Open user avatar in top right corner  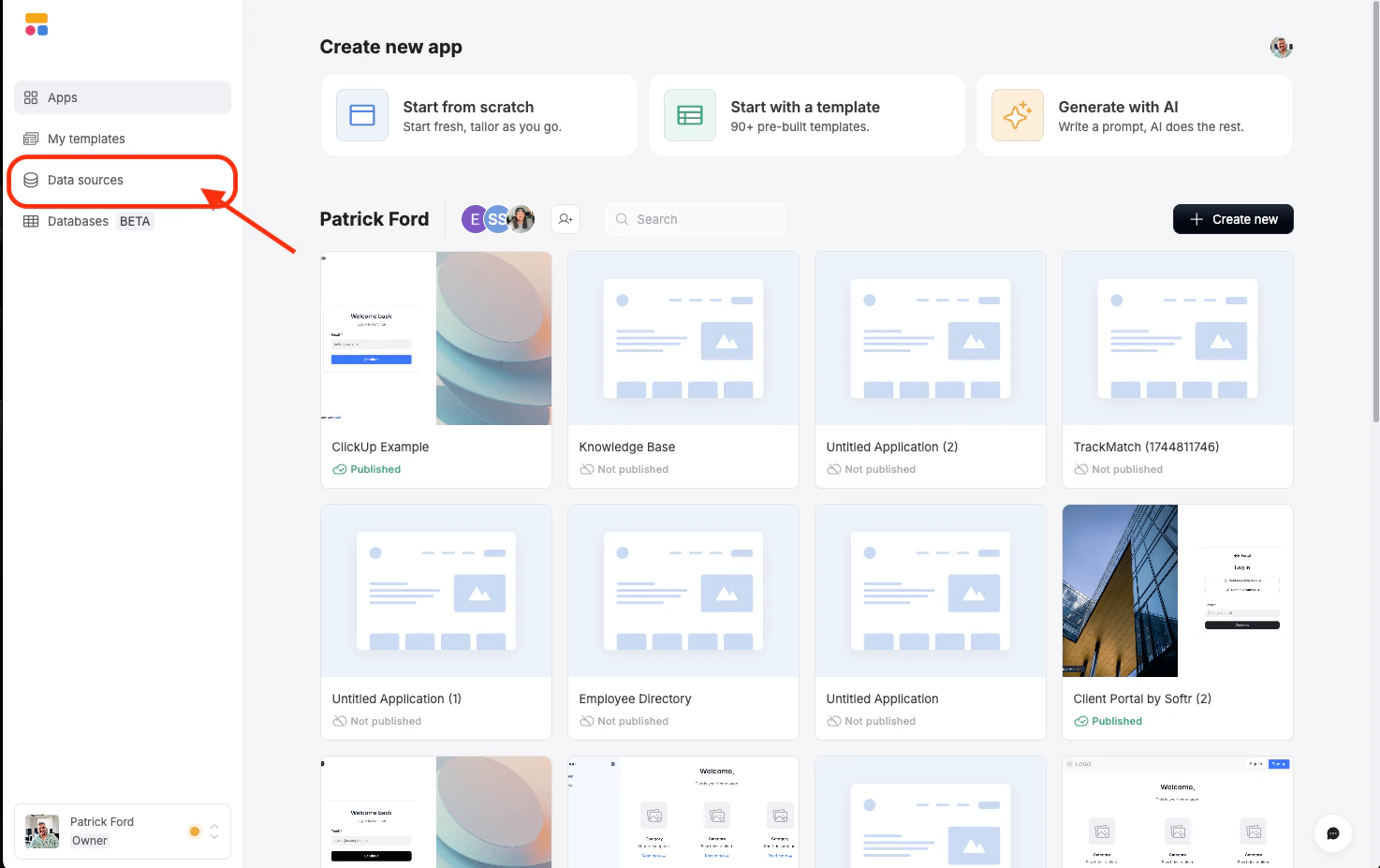(1281, 47)
